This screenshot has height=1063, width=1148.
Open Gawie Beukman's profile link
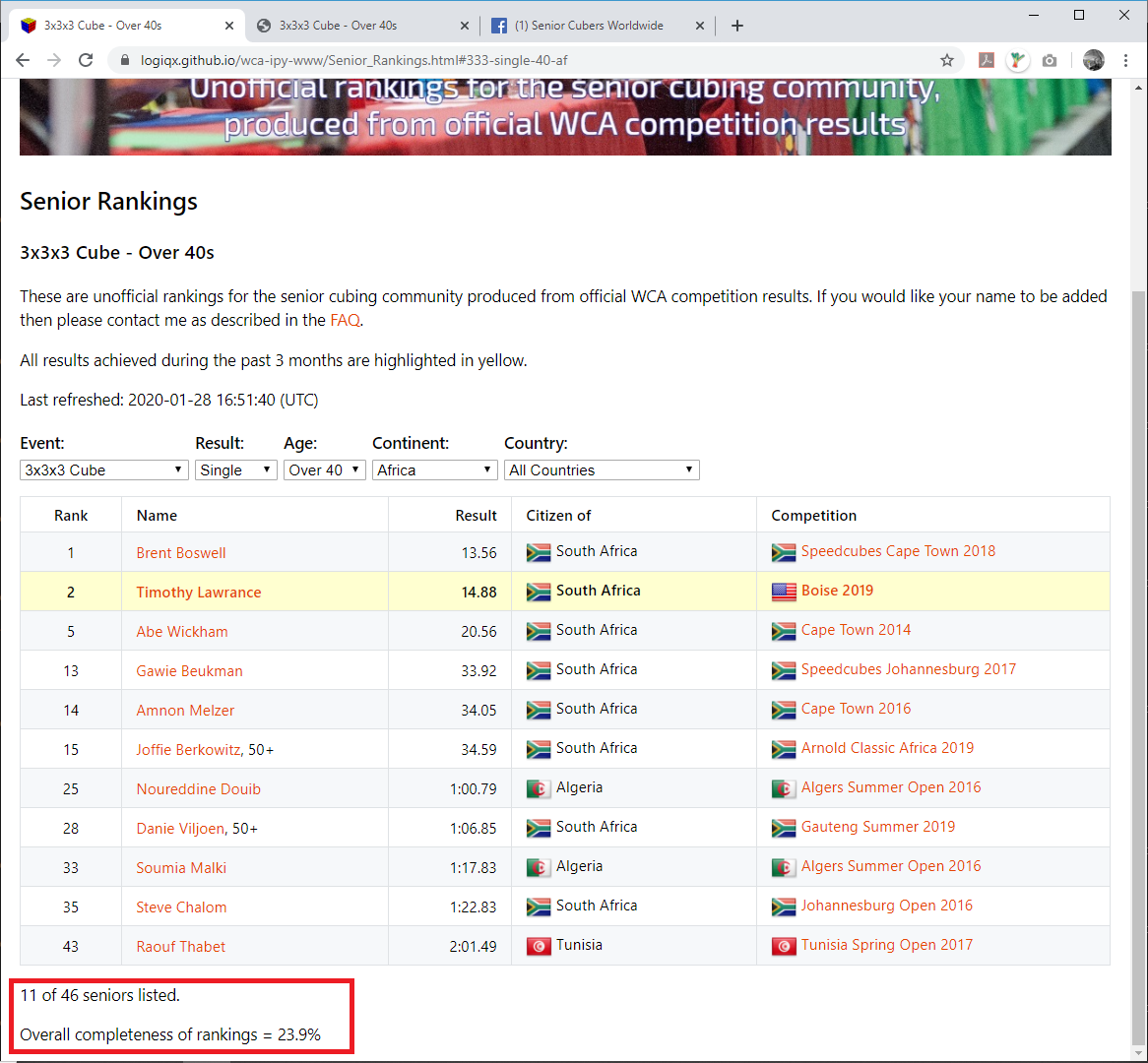[189, 671]
